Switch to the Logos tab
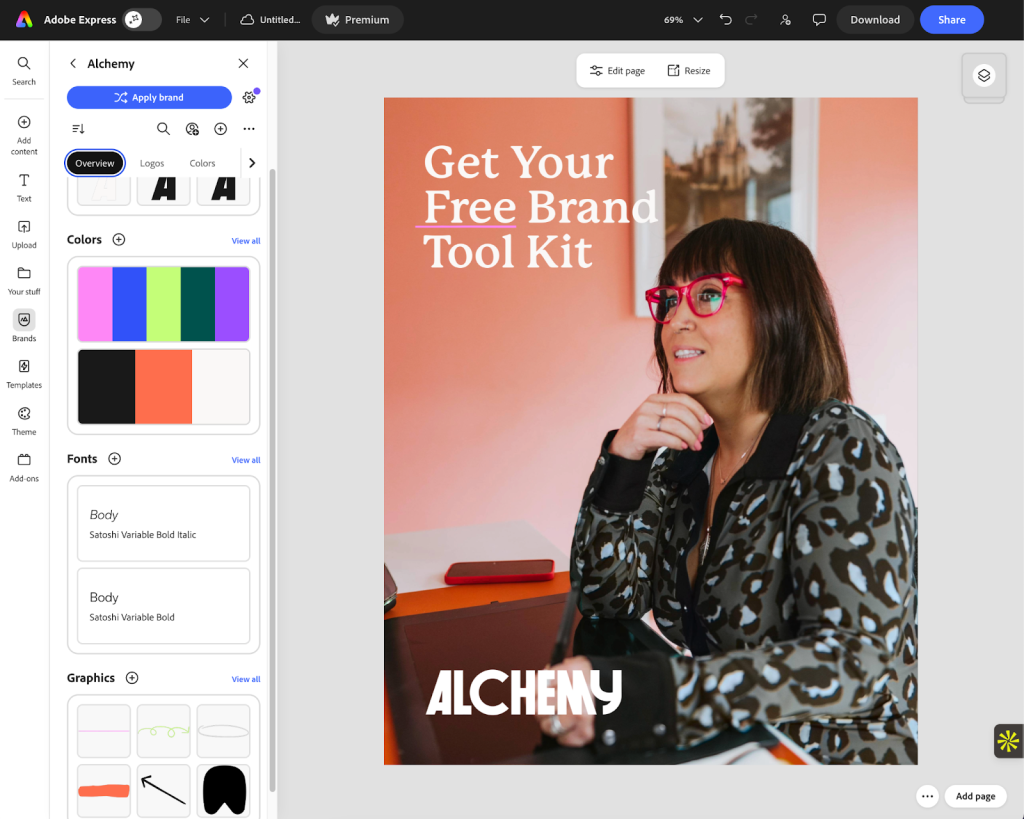The width and height of the screenshot is (1024, 819). [152, 163]
